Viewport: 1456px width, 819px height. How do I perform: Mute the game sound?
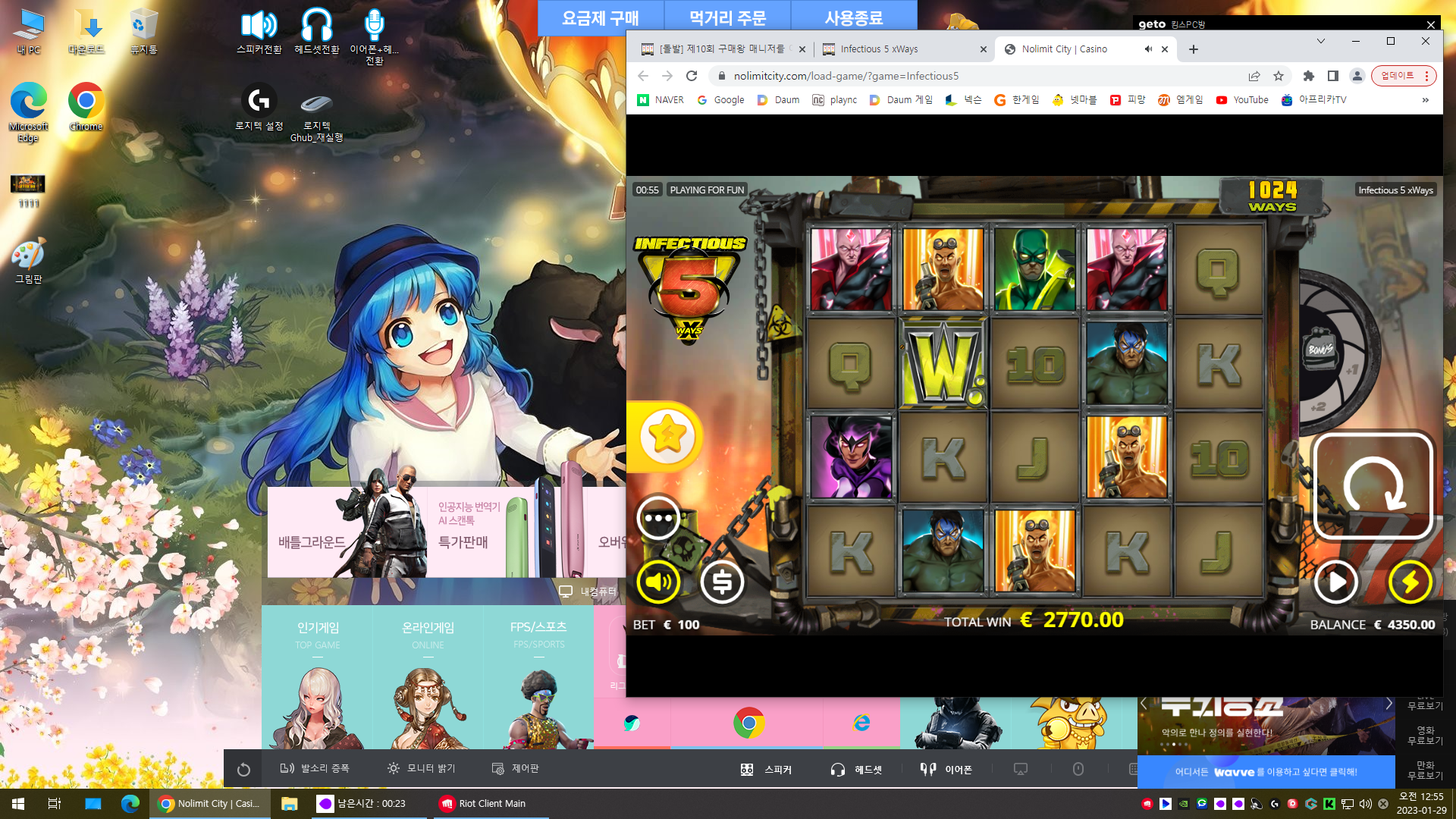point(658,582)
